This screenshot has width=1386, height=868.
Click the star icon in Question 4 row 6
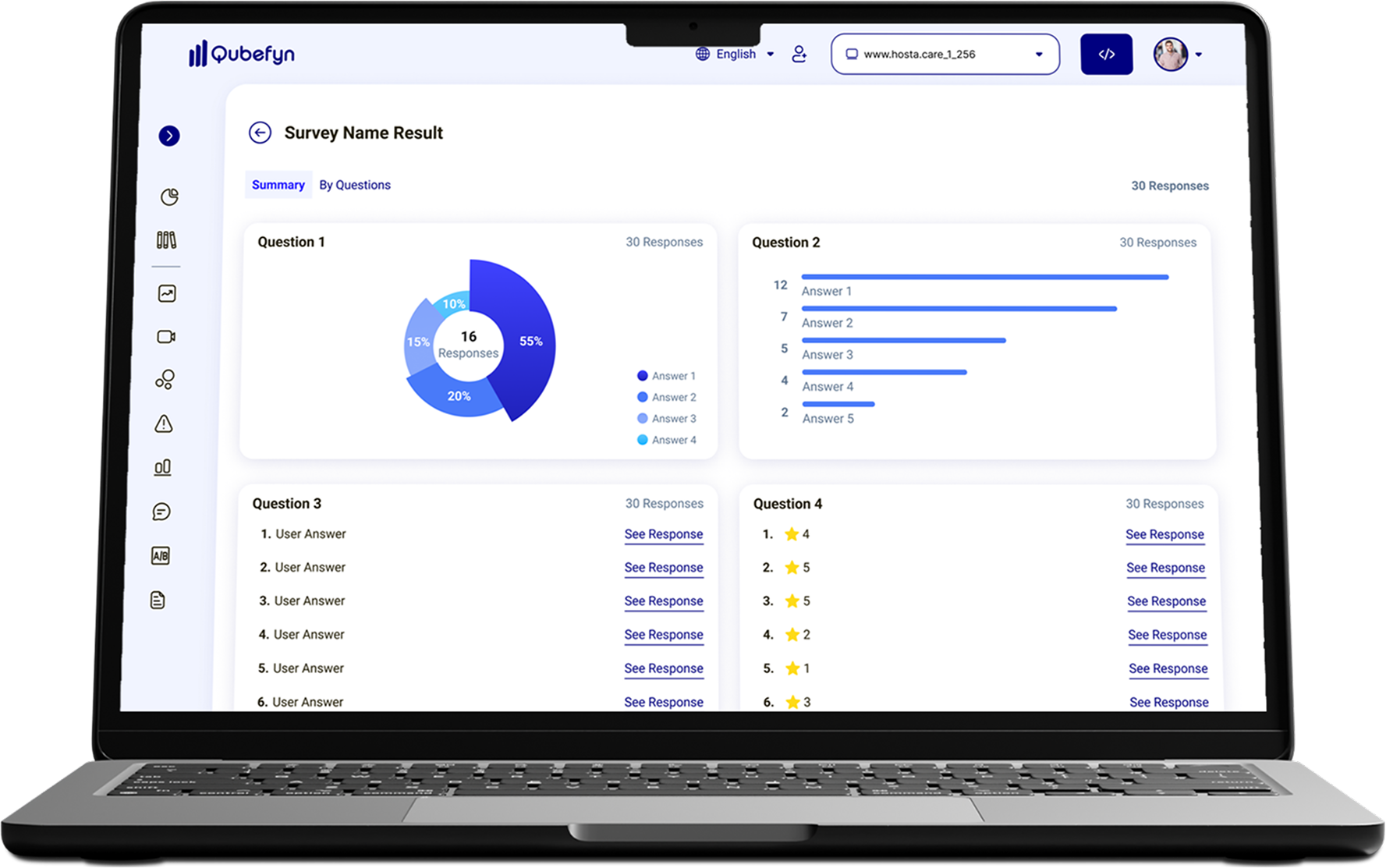pyautogui.click(x=793, y=702)
